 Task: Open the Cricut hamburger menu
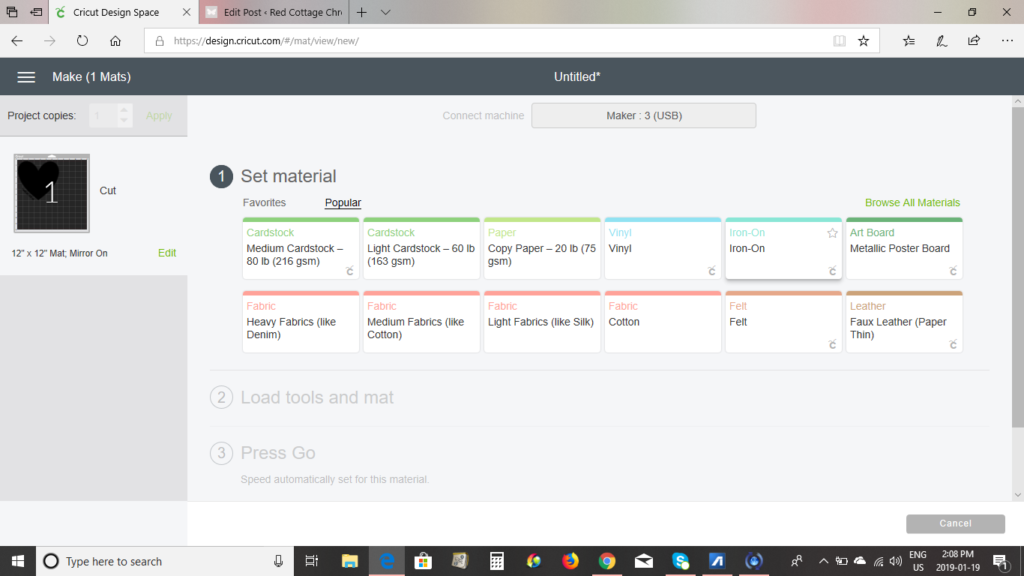(x=26, y=77)
